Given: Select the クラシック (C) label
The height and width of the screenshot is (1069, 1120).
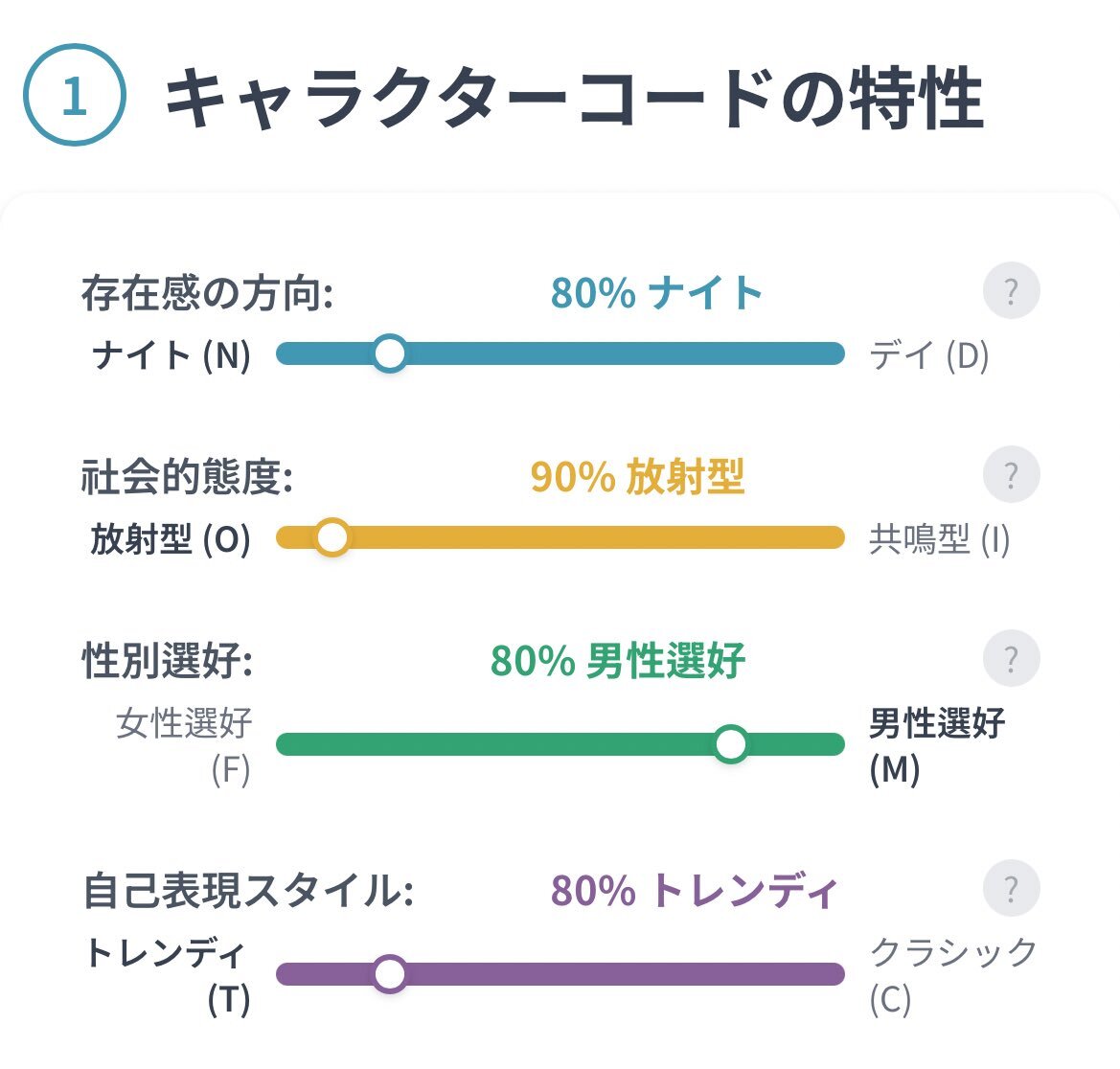Looking at the screenshot, I should click(x=953, y=975).
